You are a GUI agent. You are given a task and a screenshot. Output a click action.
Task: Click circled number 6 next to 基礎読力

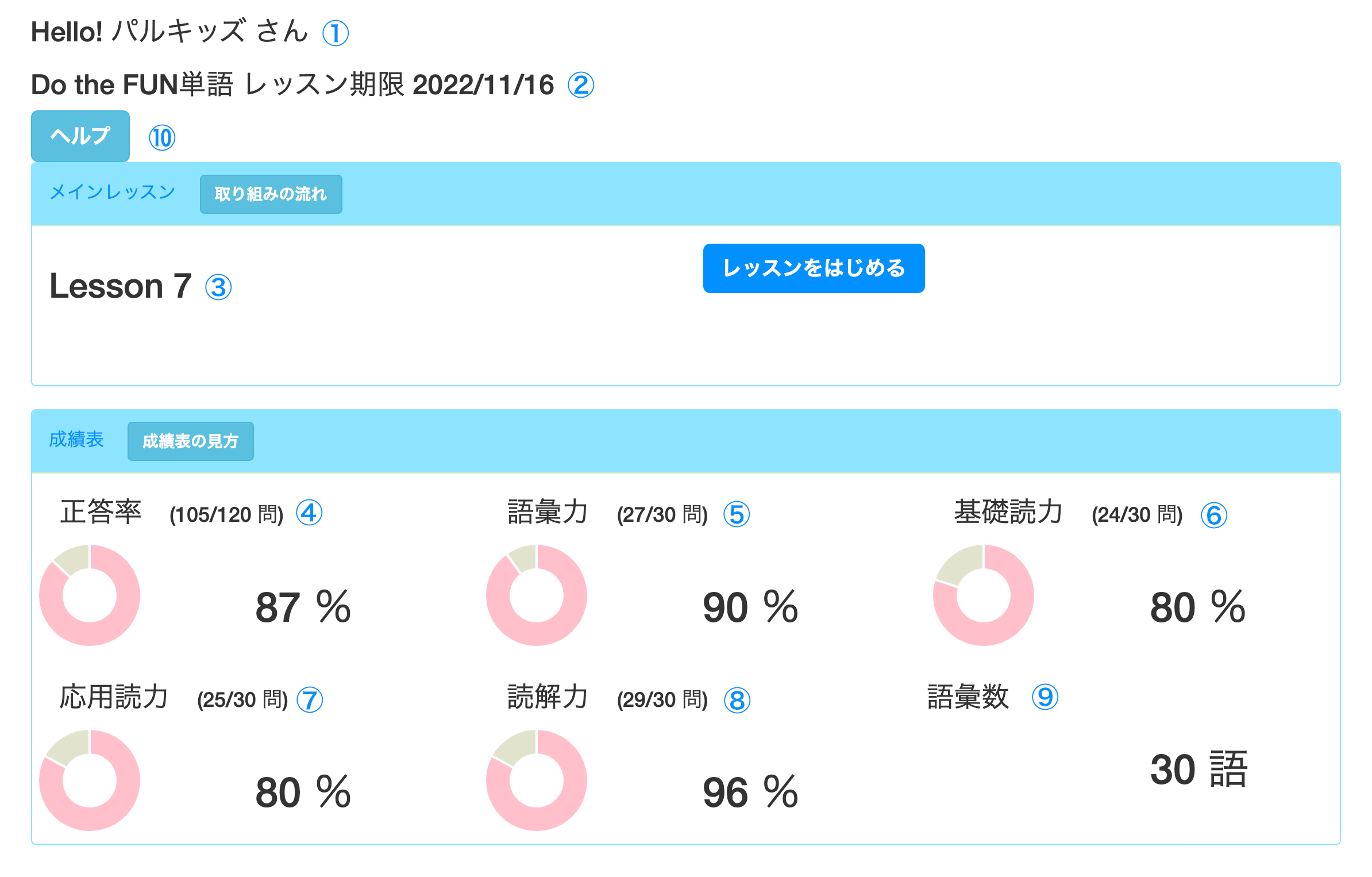pyautogui.click(x=1214, y=515)
